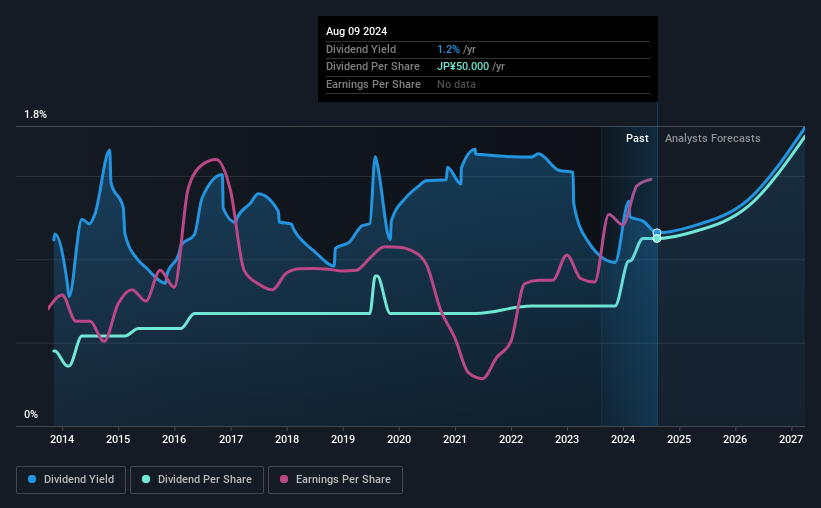The width and height of the screenshot is (821, 508).
Task: Toggle the Earnings Per Share legend button
Action: (x=335, y=480)
